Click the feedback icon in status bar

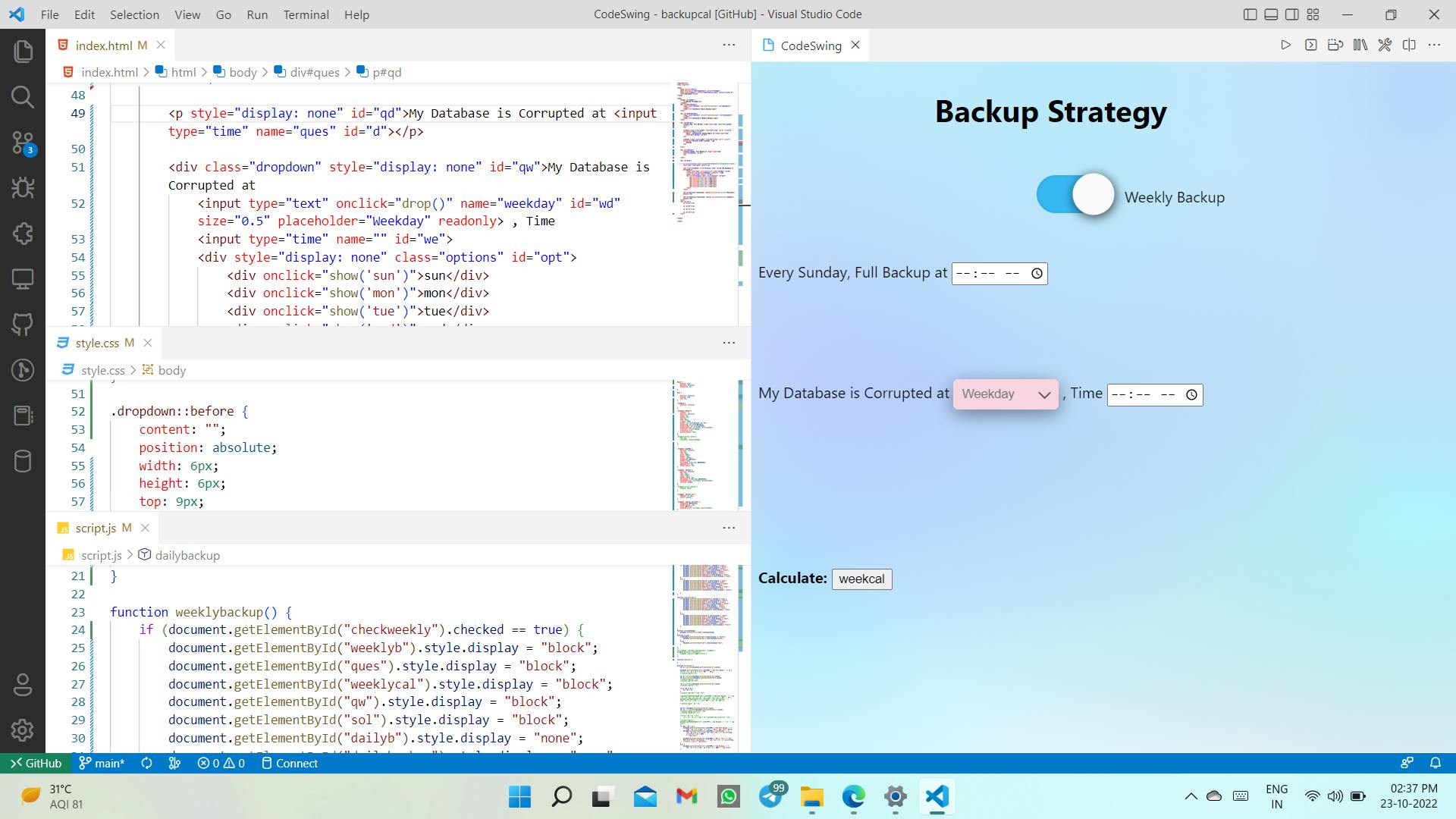tap(1407, 764)
